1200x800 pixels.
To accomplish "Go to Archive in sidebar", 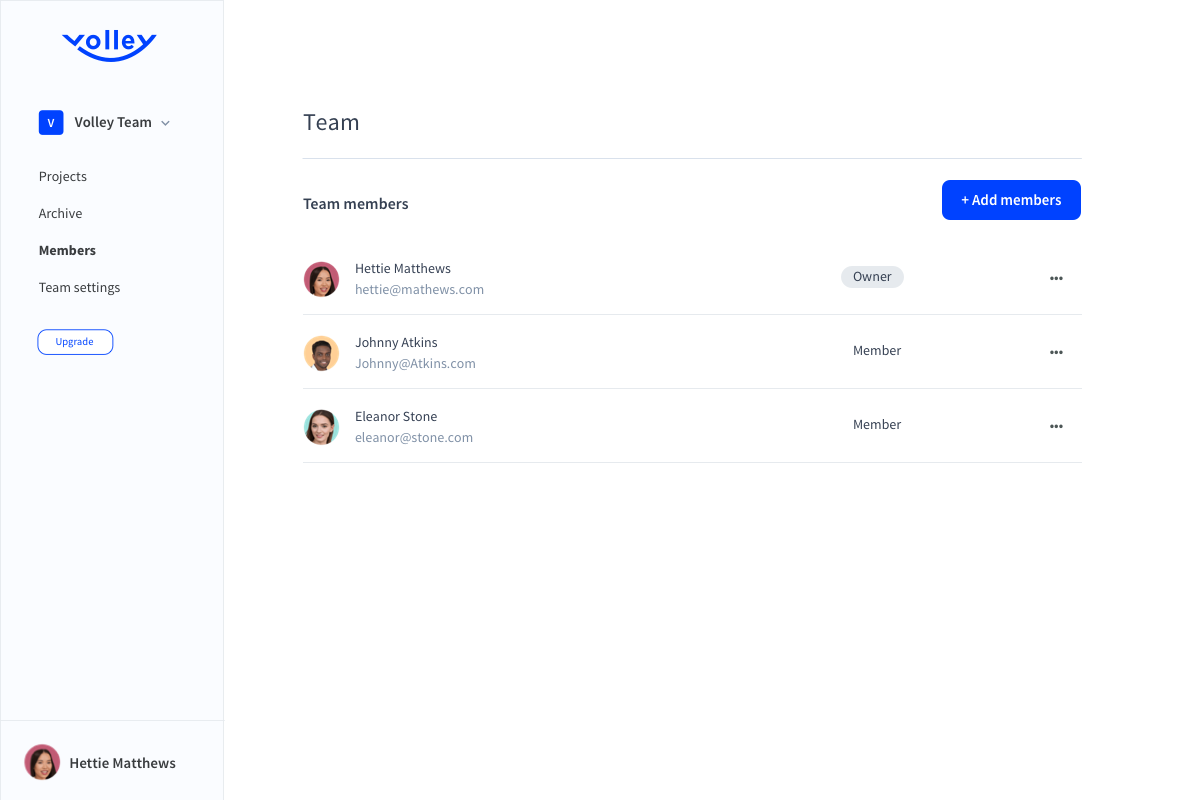I will click(x=60, y=214).
